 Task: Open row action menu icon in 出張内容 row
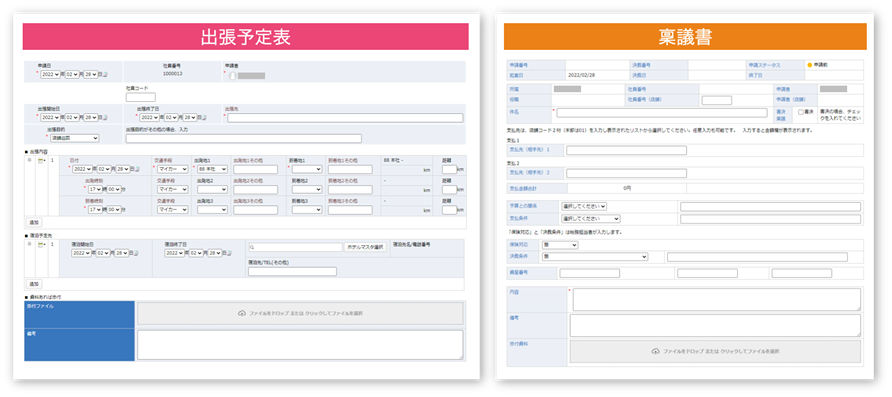(41, 161)
